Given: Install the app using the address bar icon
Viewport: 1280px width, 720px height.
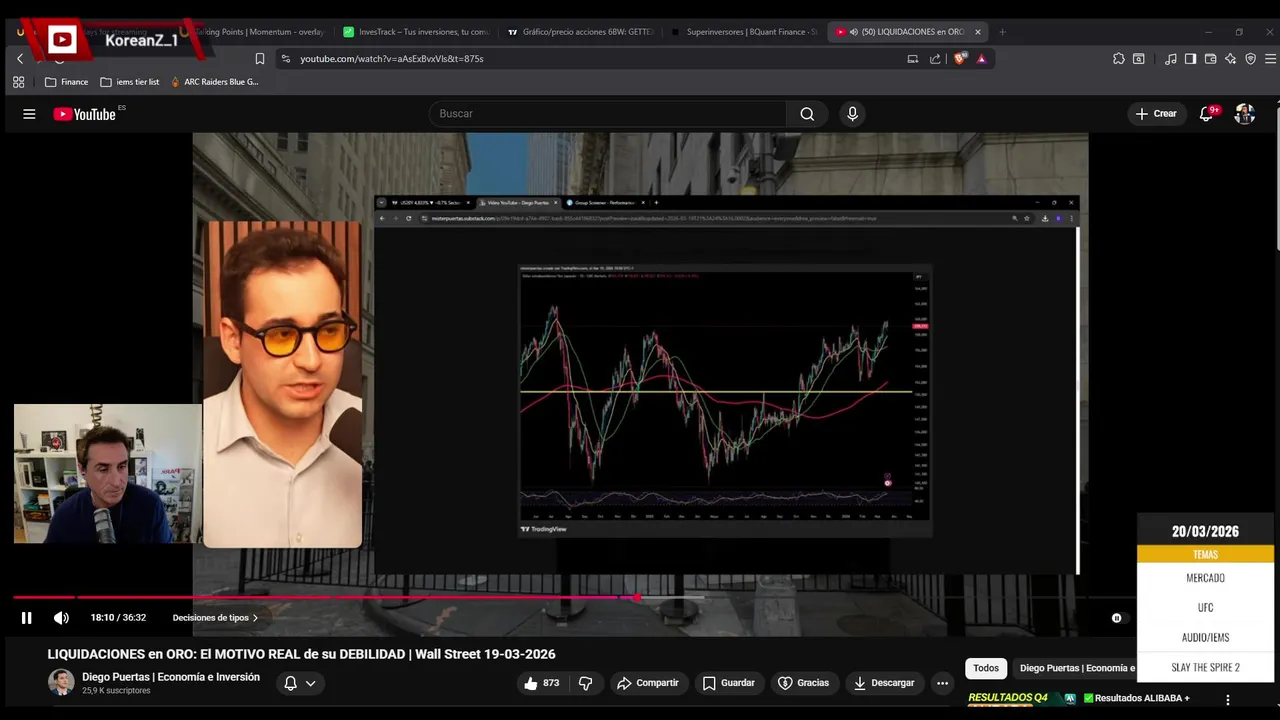Looking at the screenshot, I should click(x=912, y=59).
